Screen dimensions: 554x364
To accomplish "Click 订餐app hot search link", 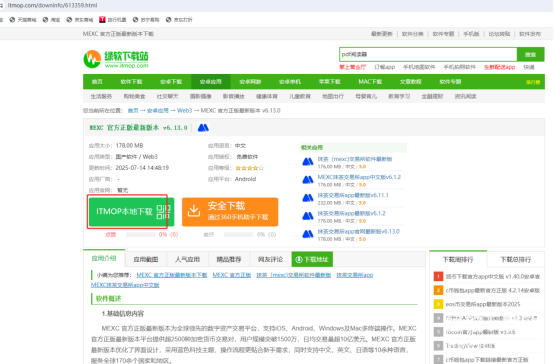I will [384, 67].
